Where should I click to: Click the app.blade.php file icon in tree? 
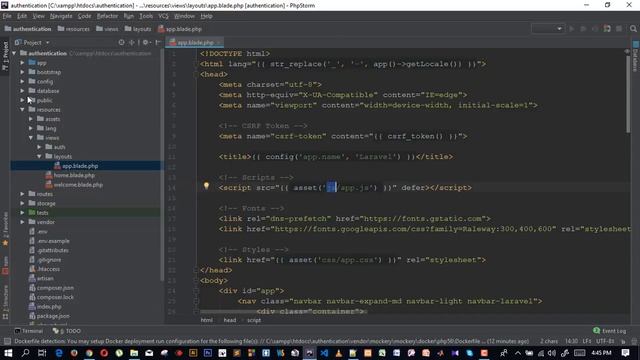pyautogui.click(x=57, y=166)
